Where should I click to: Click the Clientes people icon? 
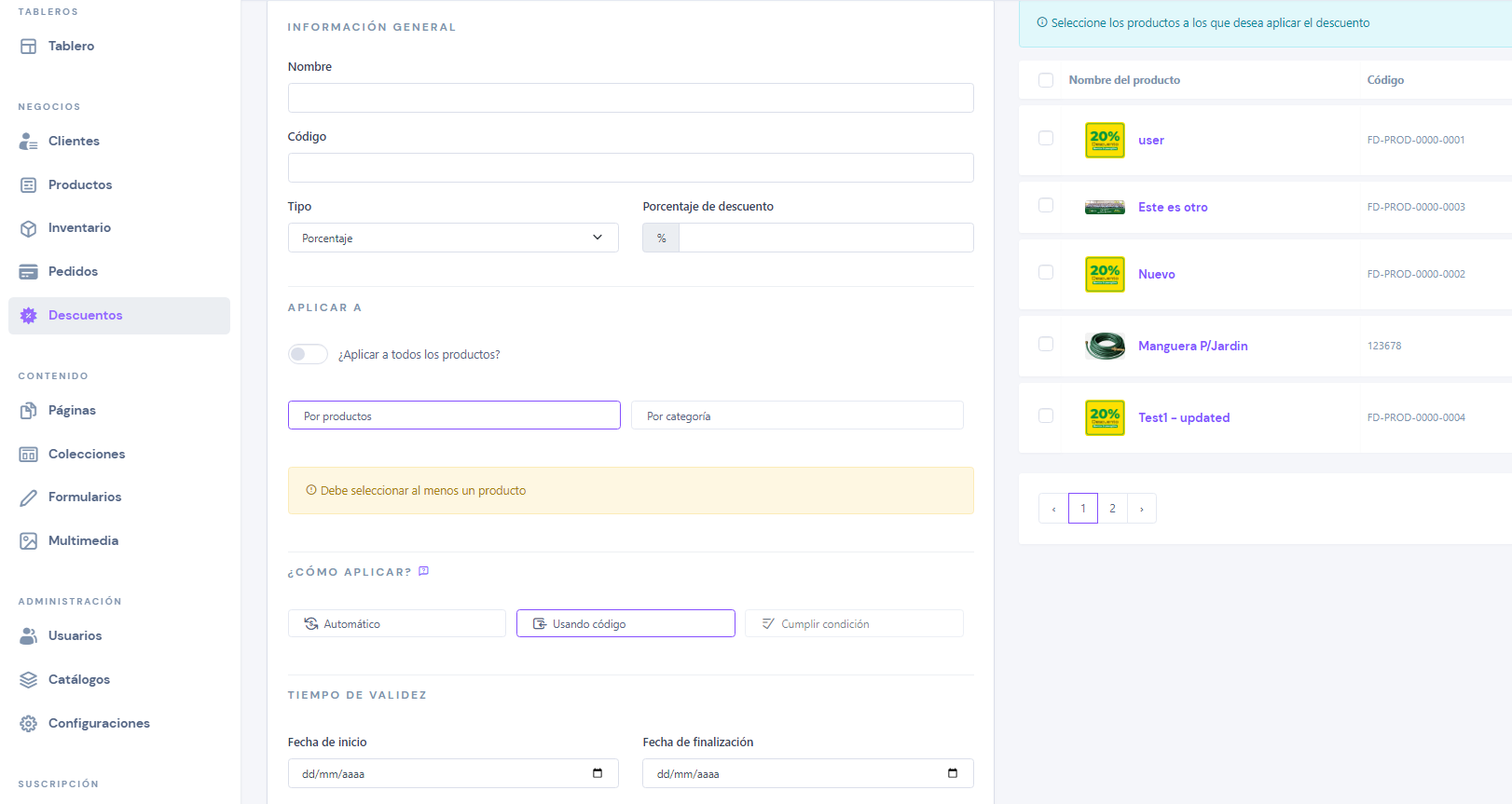click(x=29, y=141)
